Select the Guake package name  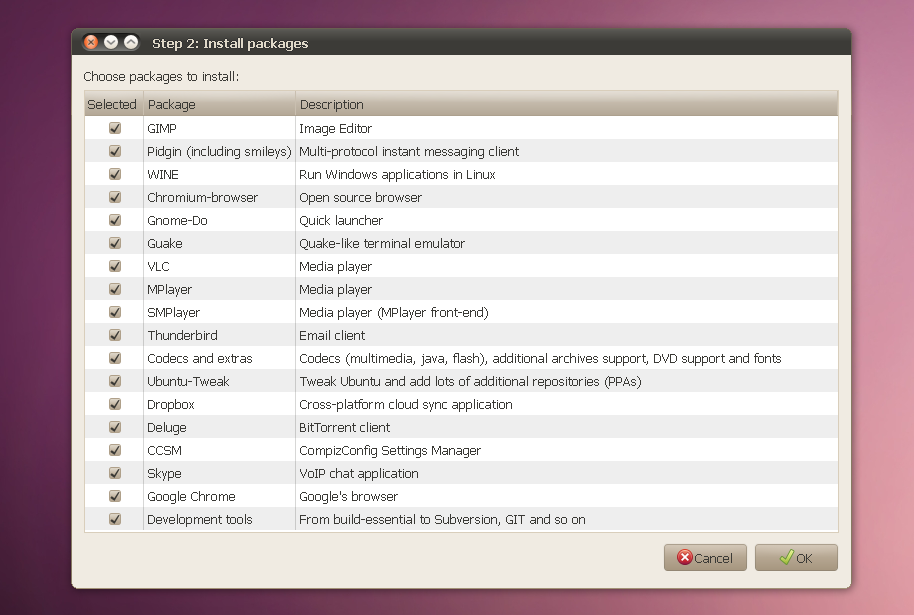pyautogui.click(x=164, y=244)
